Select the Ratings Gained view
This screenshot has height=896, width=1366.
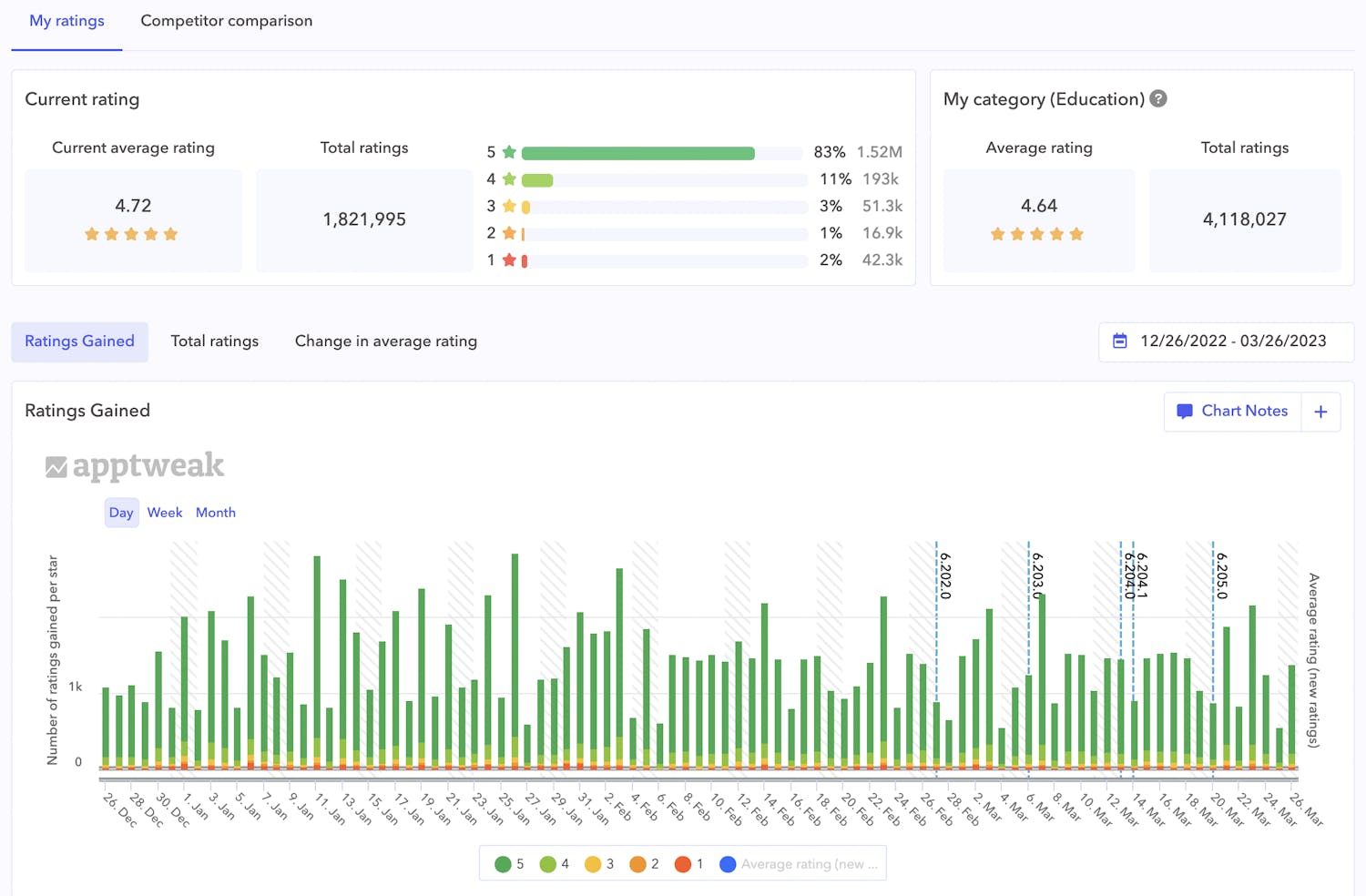[x=79, y=341]
